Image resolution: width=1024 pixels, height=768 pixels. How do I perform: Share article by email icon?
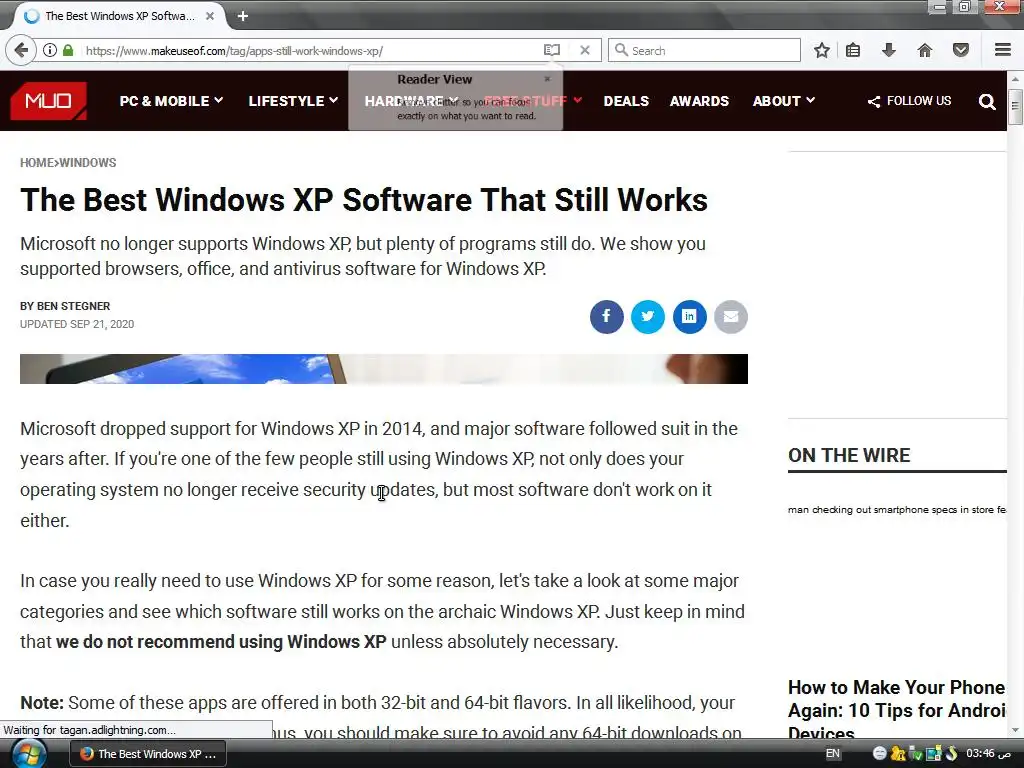pos(731,317)
